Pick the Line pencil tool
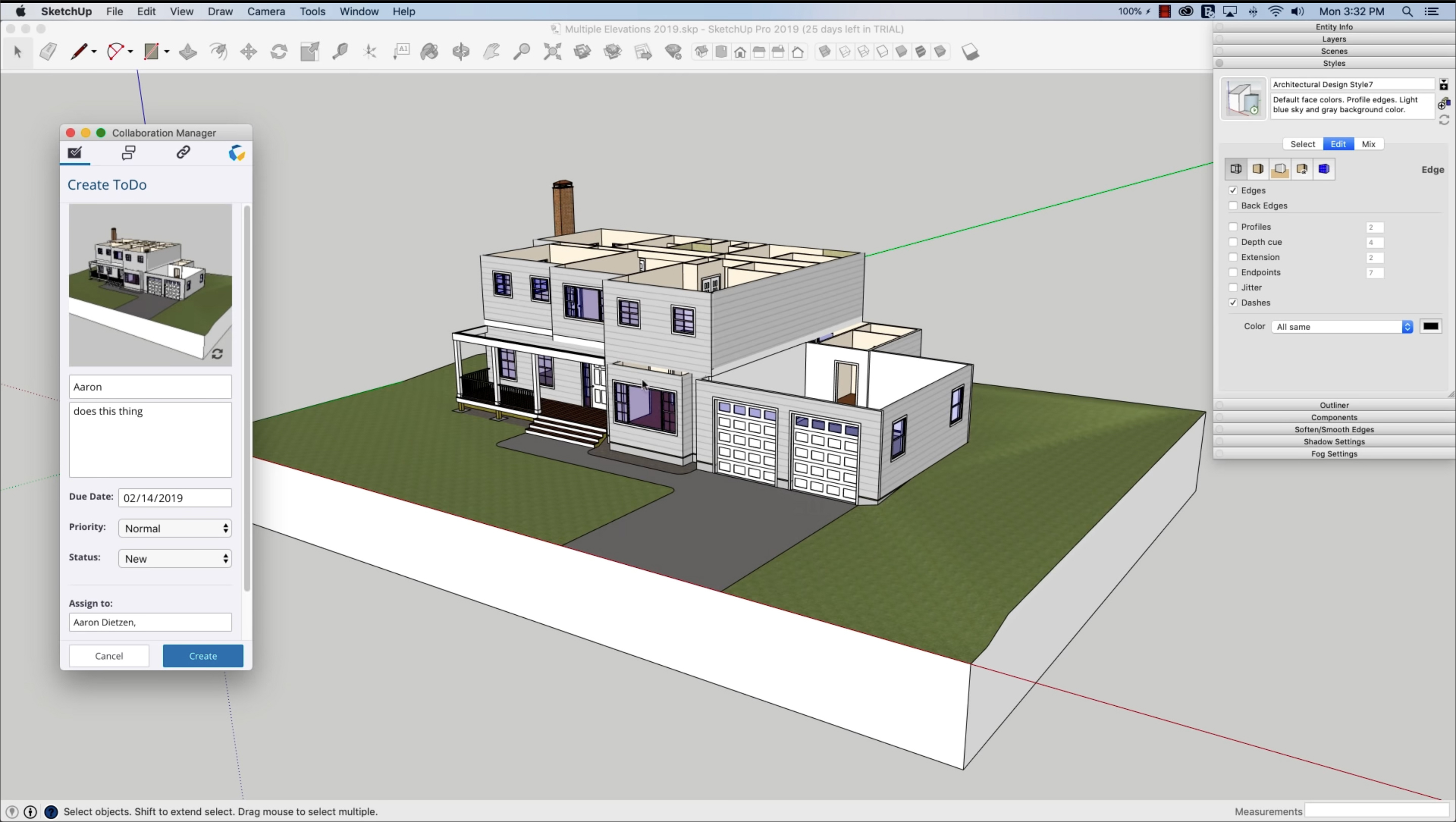 tap(78, 52)
